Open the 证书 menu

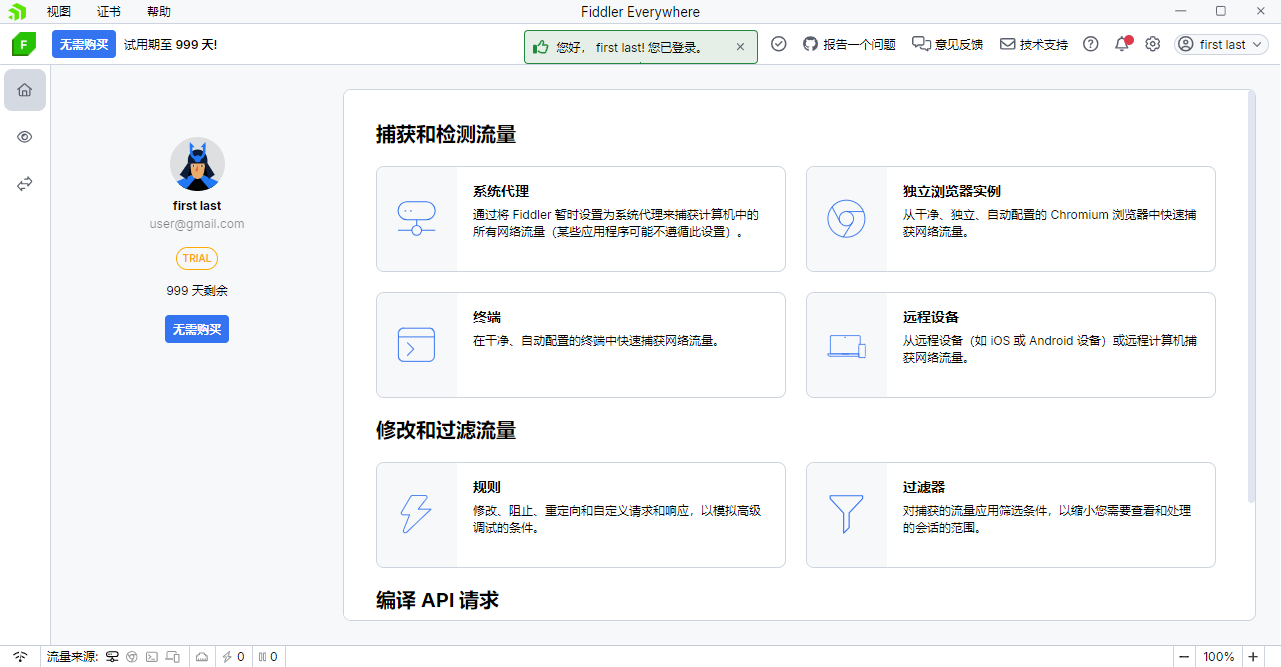pyautogui.click(x=109, y=12)
